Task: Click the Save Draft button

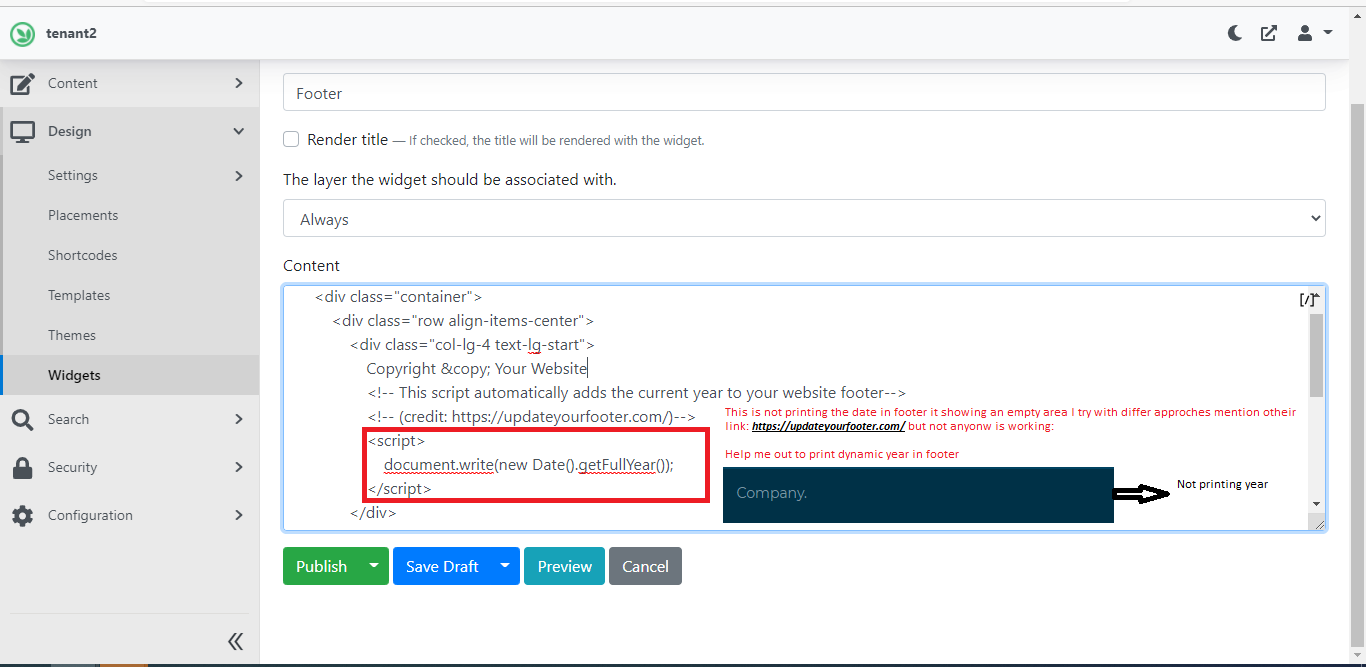Action: (442, 566)
